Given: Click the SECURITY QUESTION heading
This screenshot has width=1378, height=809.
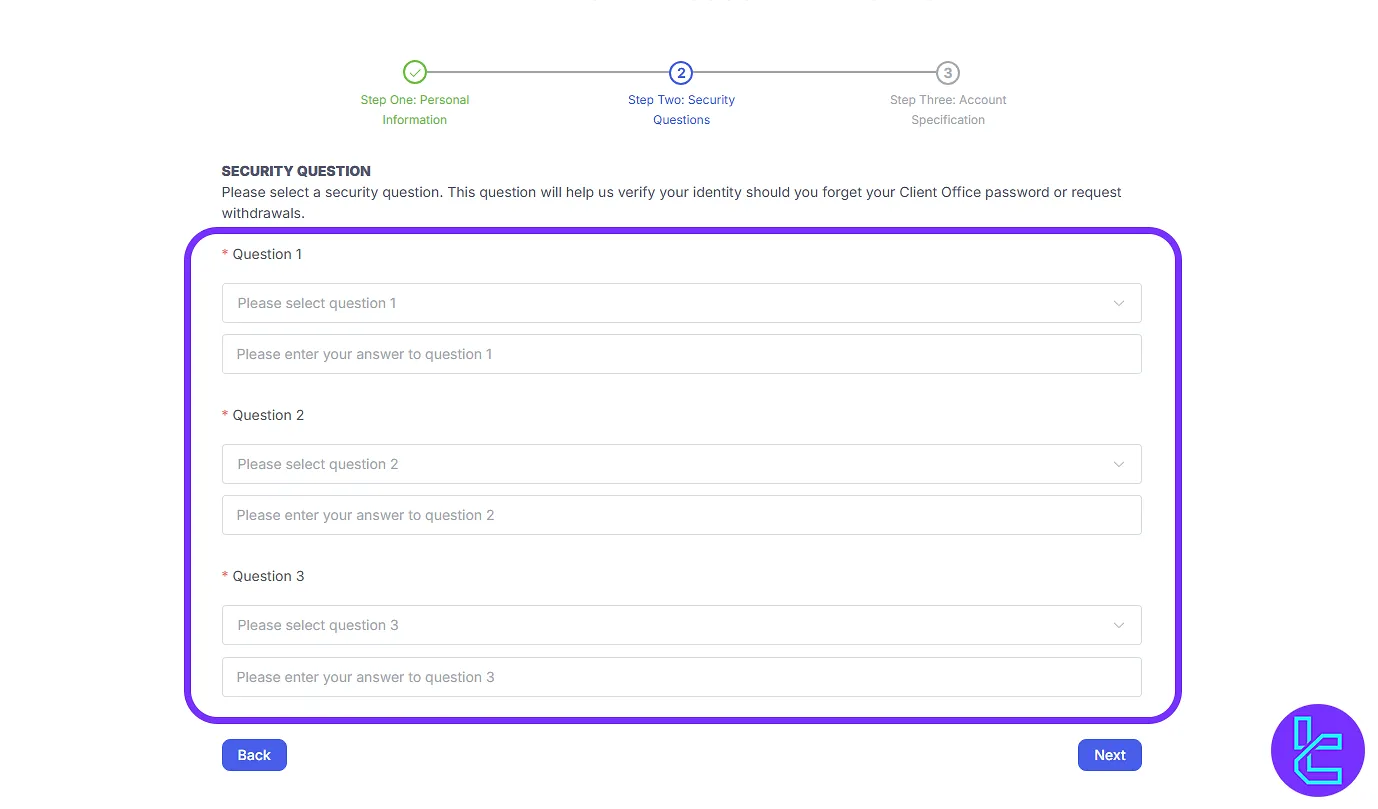Looking at the screenshot, I should click(x=296, y=171).
